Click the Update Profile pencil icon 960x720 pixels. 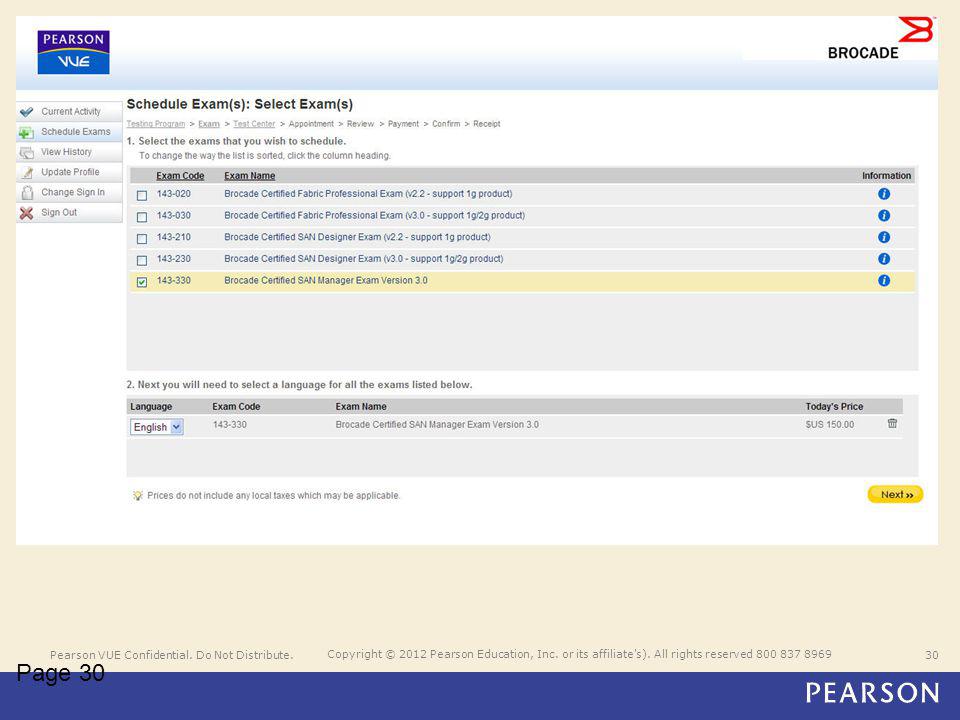(x=26, y=173)
